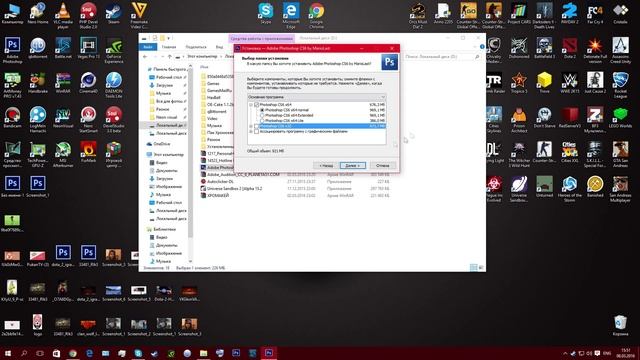Switch Explorer to large icons view button
640x360 pixels.
(481, 268)
